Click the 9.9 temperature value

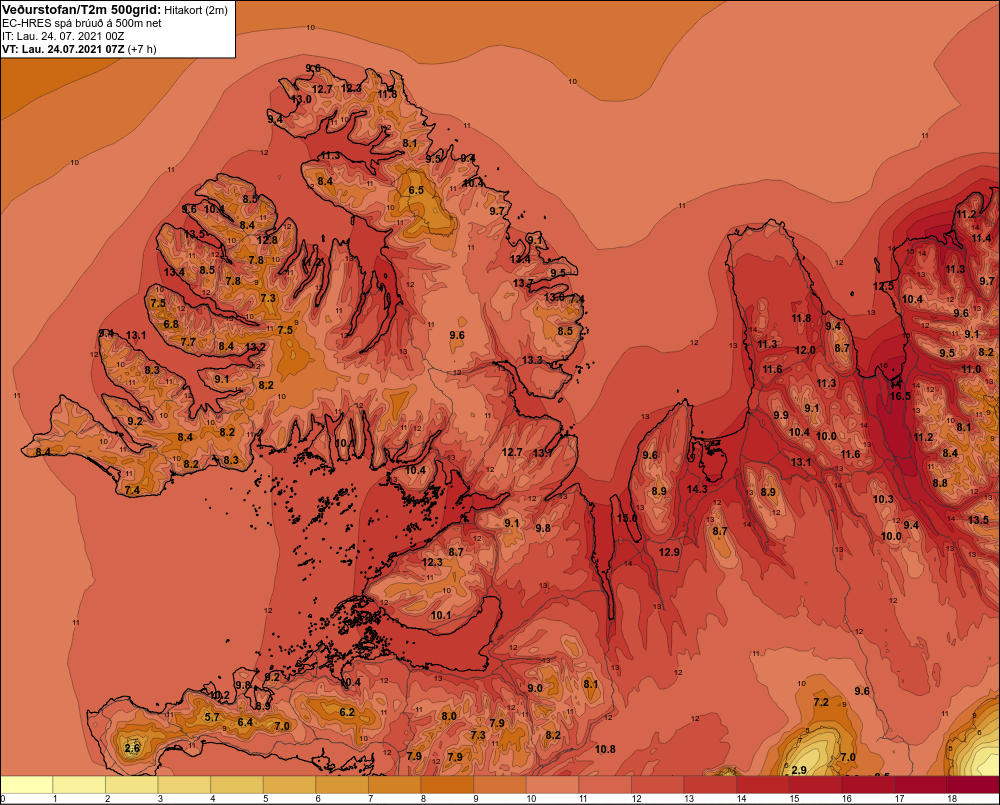(781, 415)
